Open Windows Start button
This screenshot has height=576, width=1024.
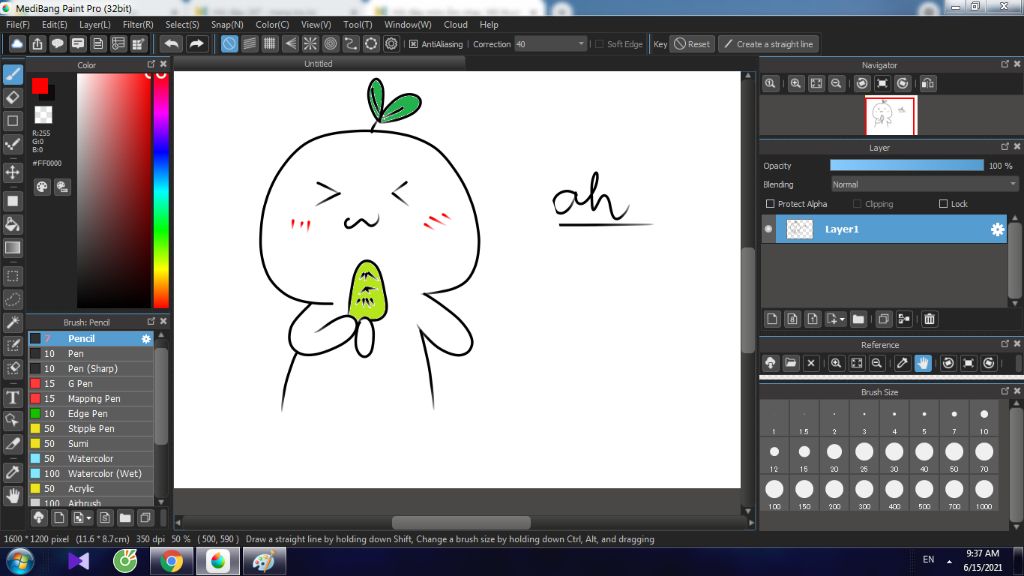19,561
